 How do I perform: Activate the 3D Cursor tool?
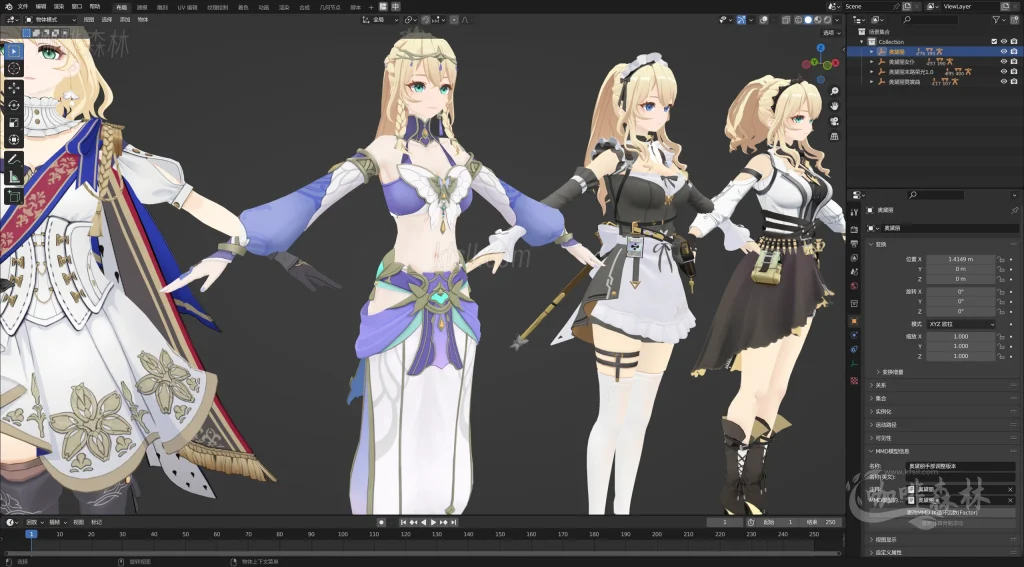click(x=14, y=68)
